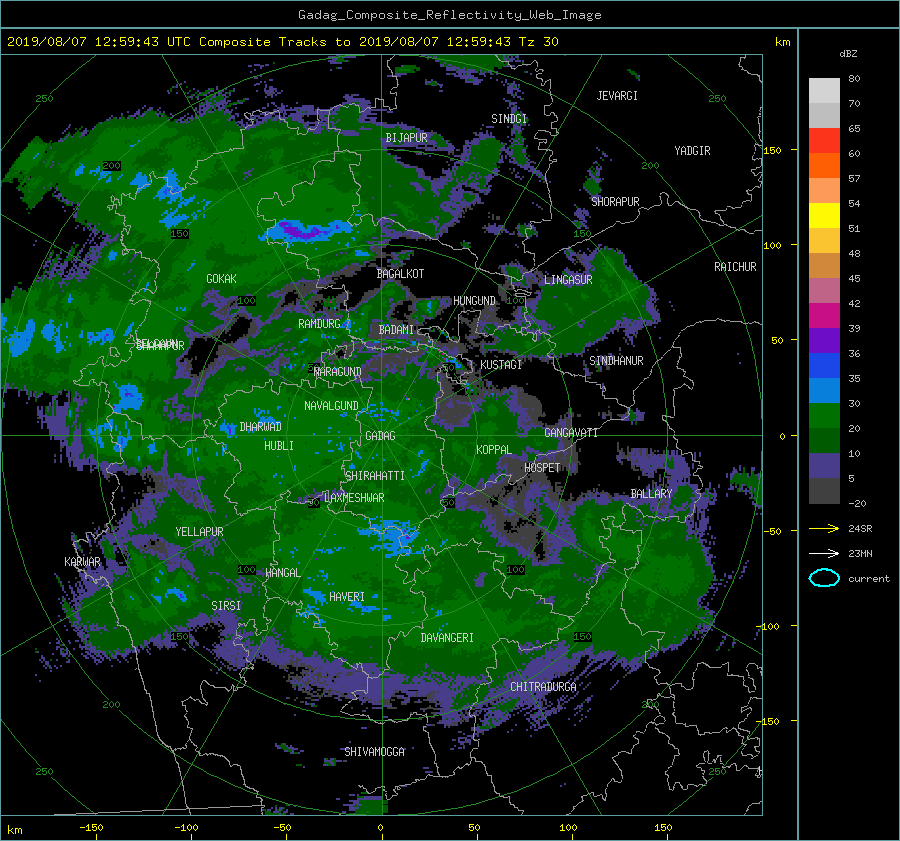Click the blue rain cell south of Laxmeshwar
Viewport: 900px width, 841px height.
click(395, 537)
